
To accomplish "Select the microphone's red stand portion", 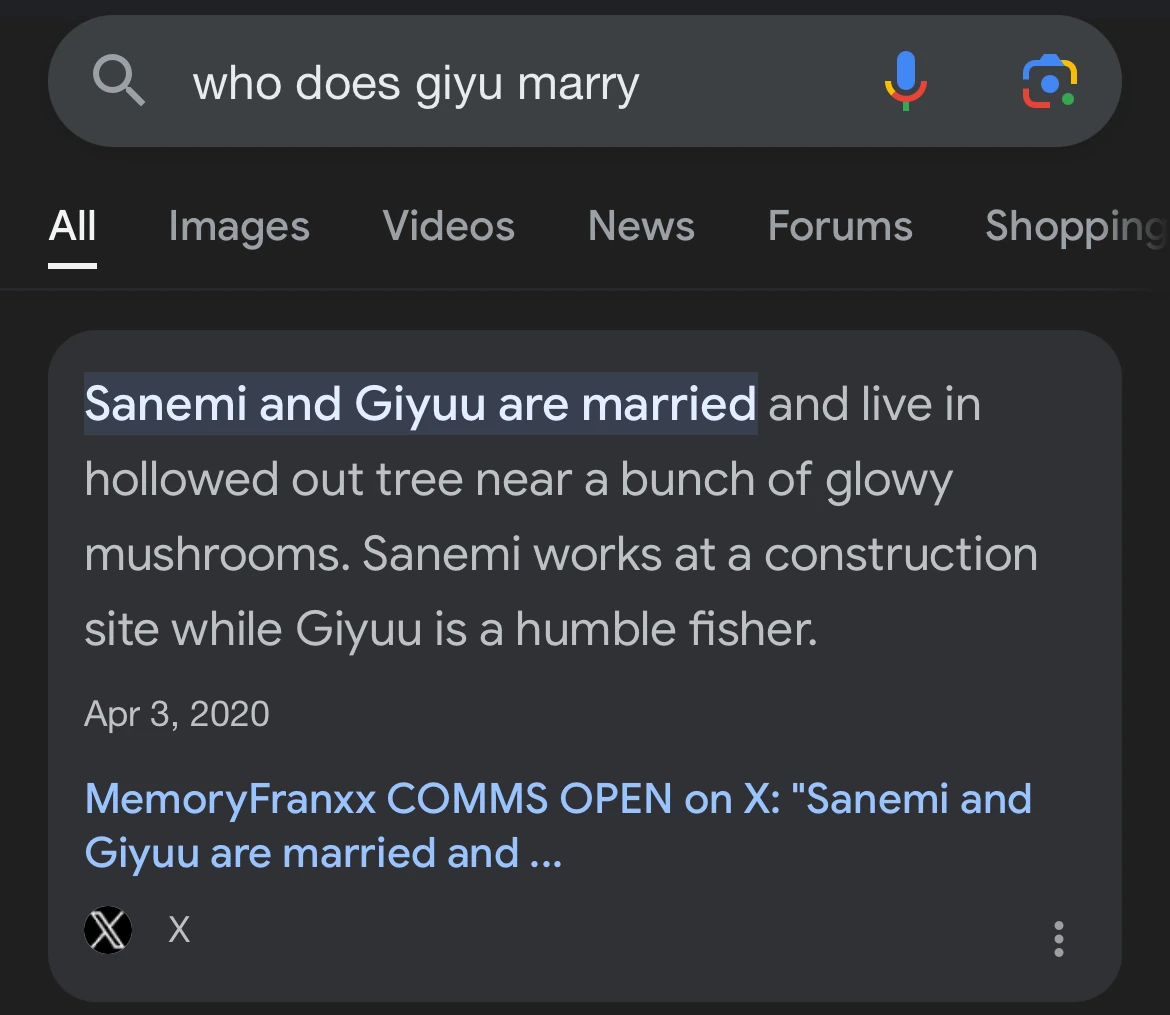I will [x=907, y=95].
